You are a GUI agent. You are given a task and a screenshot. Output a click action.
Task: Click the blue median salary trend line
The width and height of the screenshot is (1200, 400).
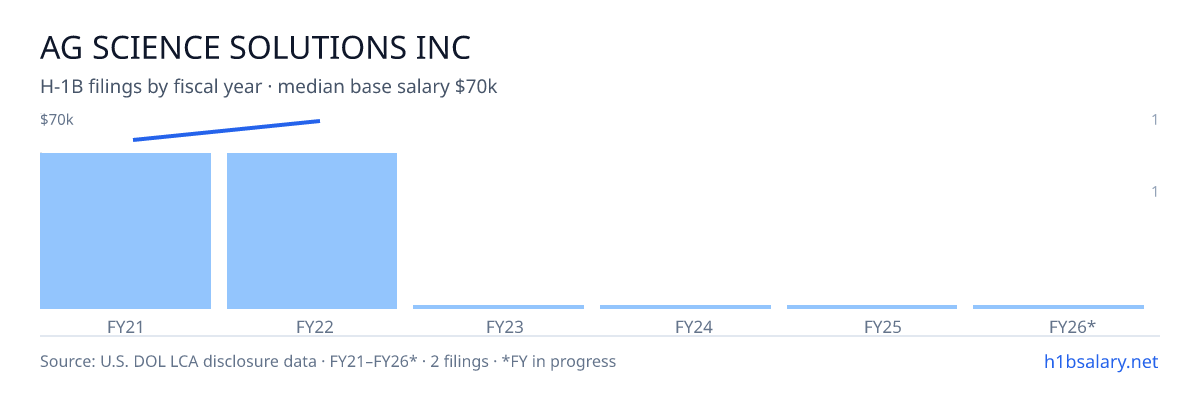pyautogui.click(x=226, y=130)
